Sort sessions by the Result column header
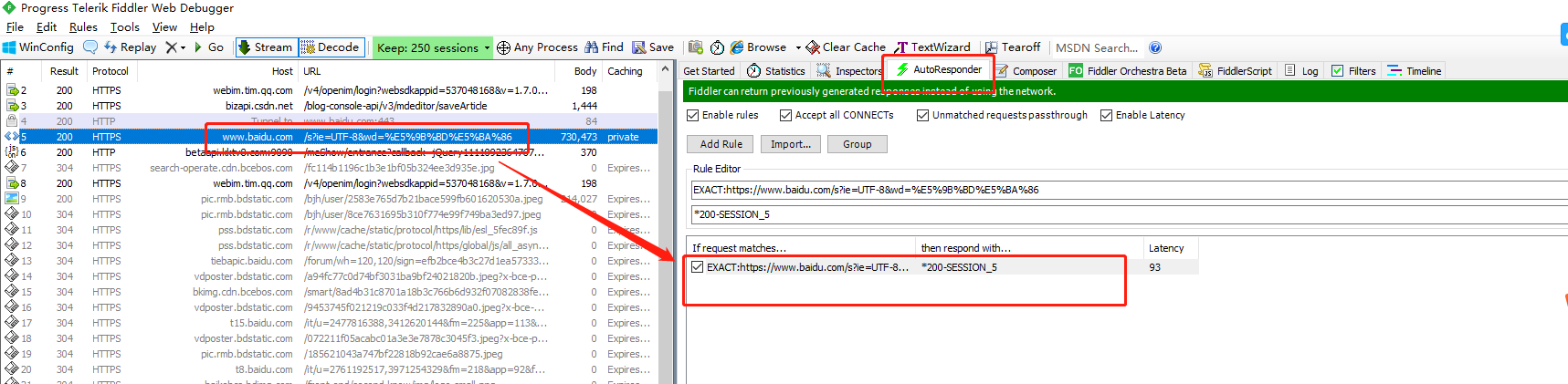The image size is (1568, 384). click(64, 71)
